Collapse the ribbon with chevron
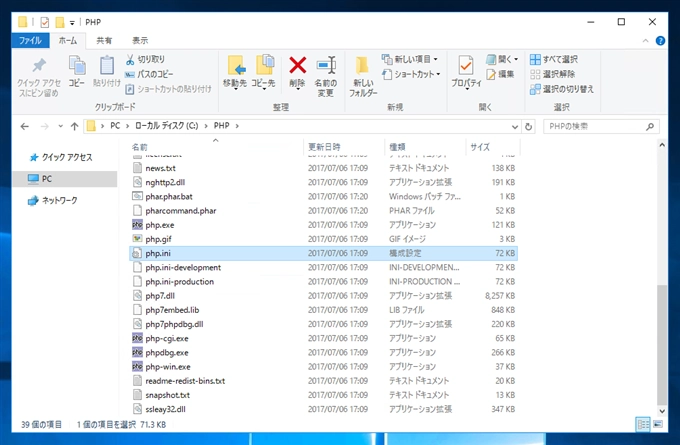The width and height of the screenshot is (680, 445). [645, 41]
